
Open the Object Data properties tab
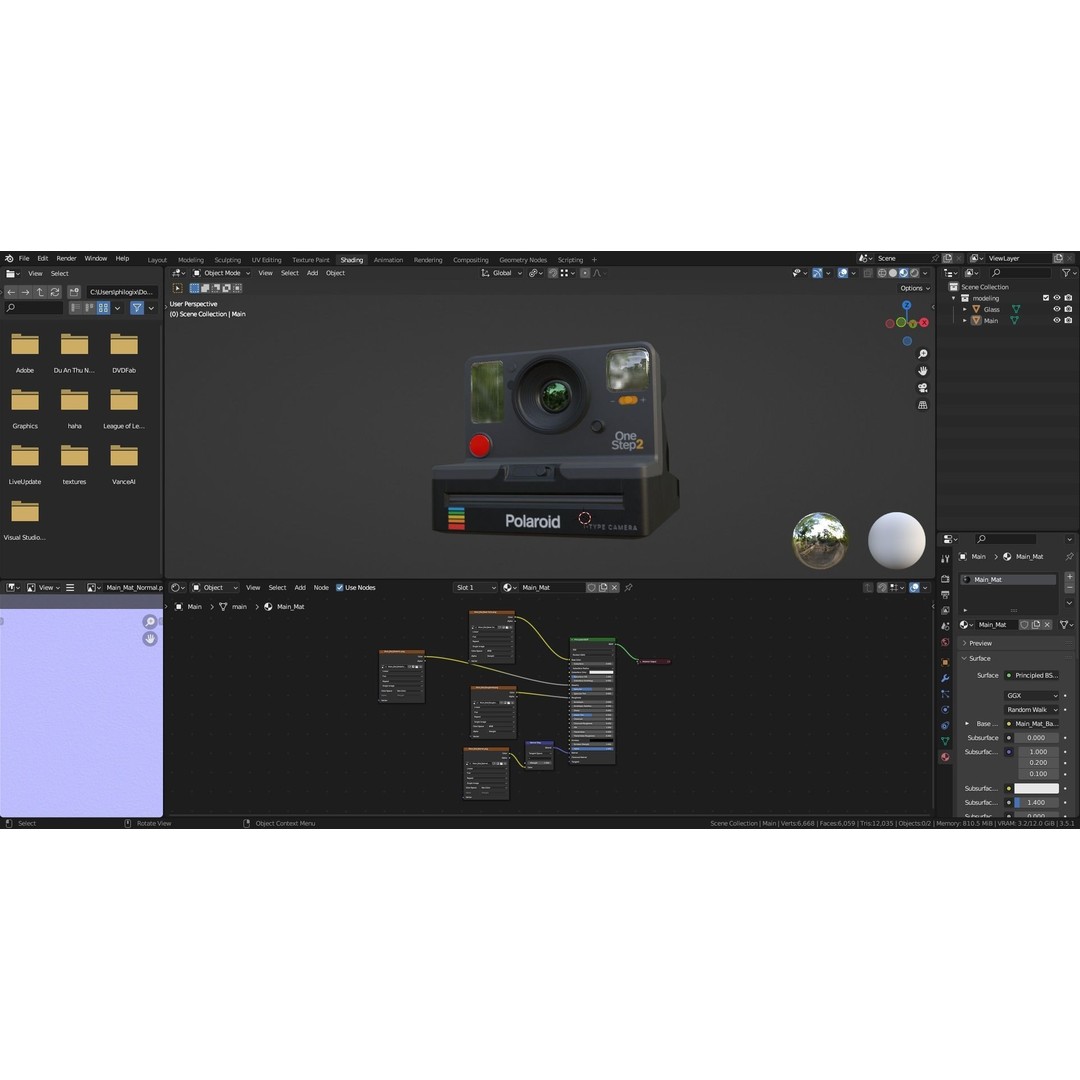pyautogui.click(x=945, y=741)
